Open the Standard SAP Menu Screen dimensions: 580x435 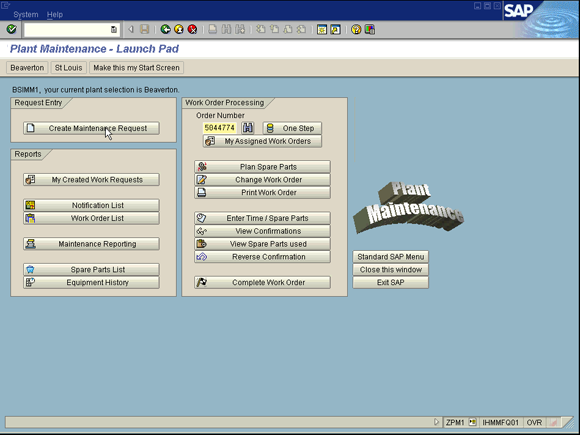click(391, 257)
